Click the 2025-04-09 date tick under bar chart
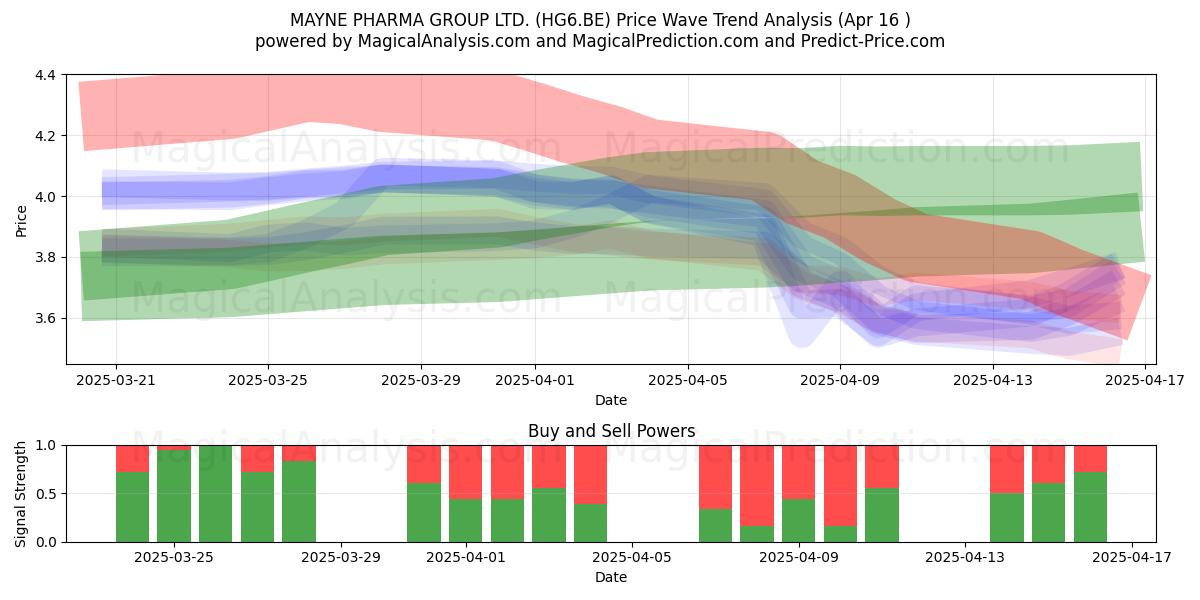The width and height of the screenshot is (1200, 600). [799, 557]
